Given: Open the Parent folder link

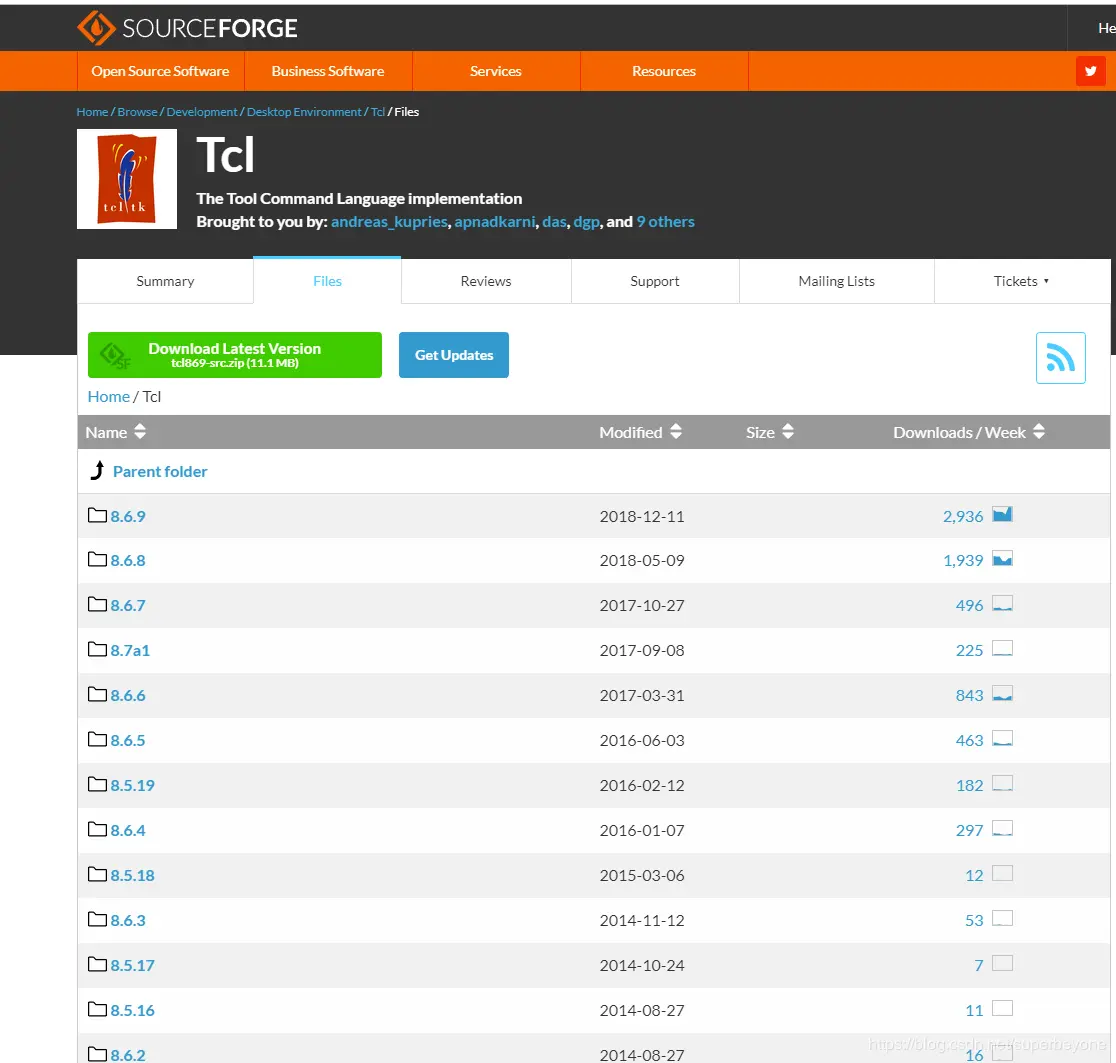Looking at the screenshot, I should [x=160, y=471].
